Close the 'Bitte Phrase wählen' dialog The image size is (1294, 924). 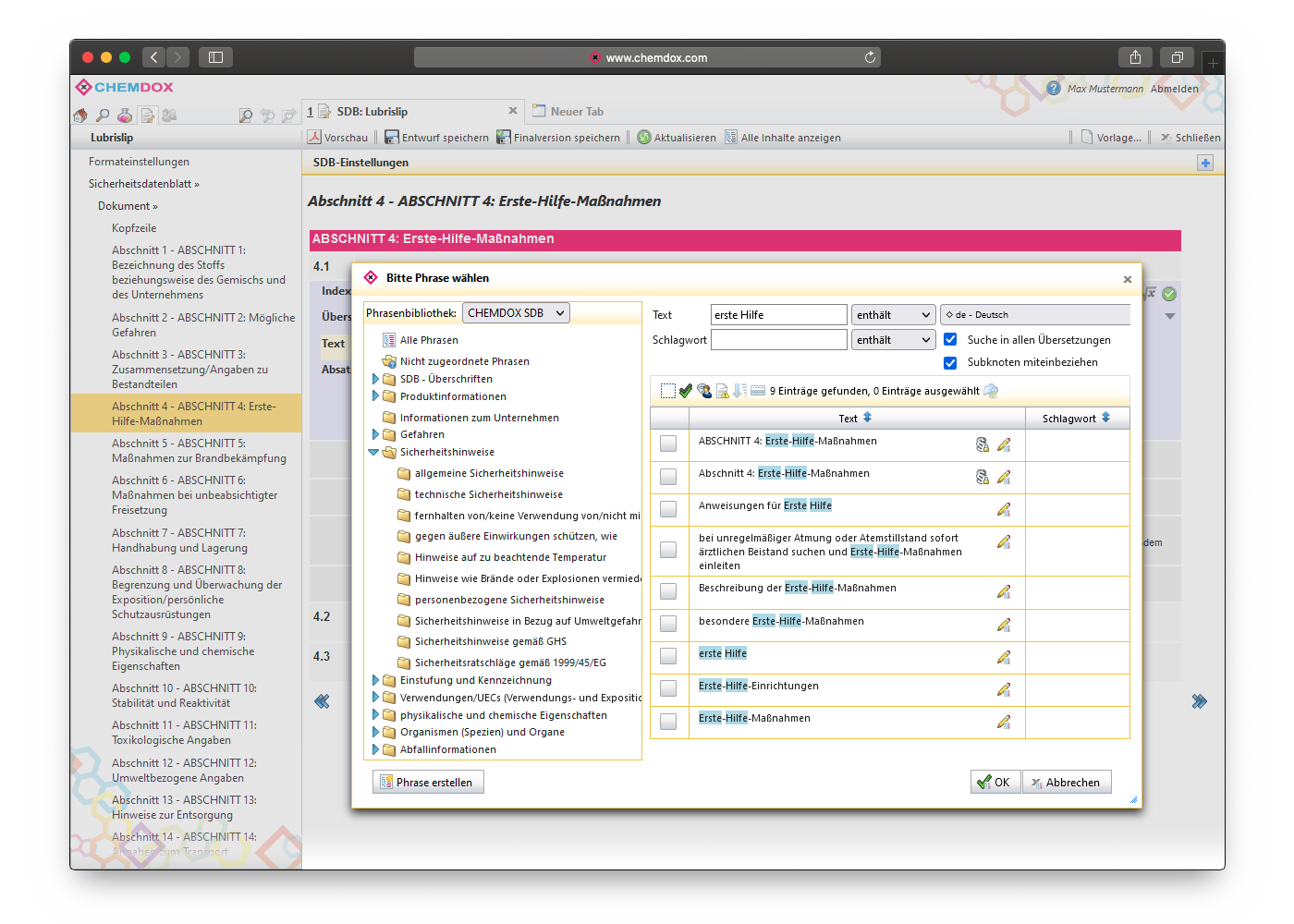click(x=1128, y=279)
